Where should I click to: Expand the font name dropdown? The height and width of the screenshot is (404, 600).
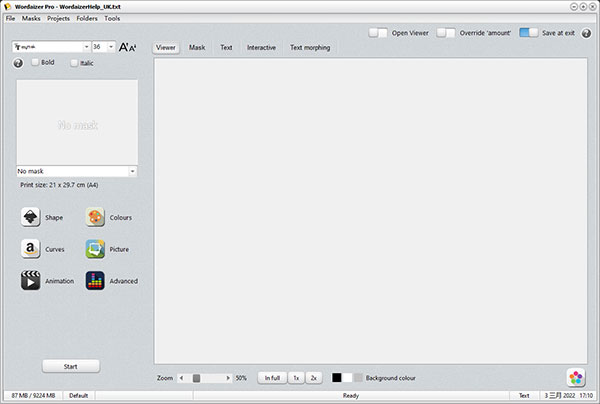[85, 47]
